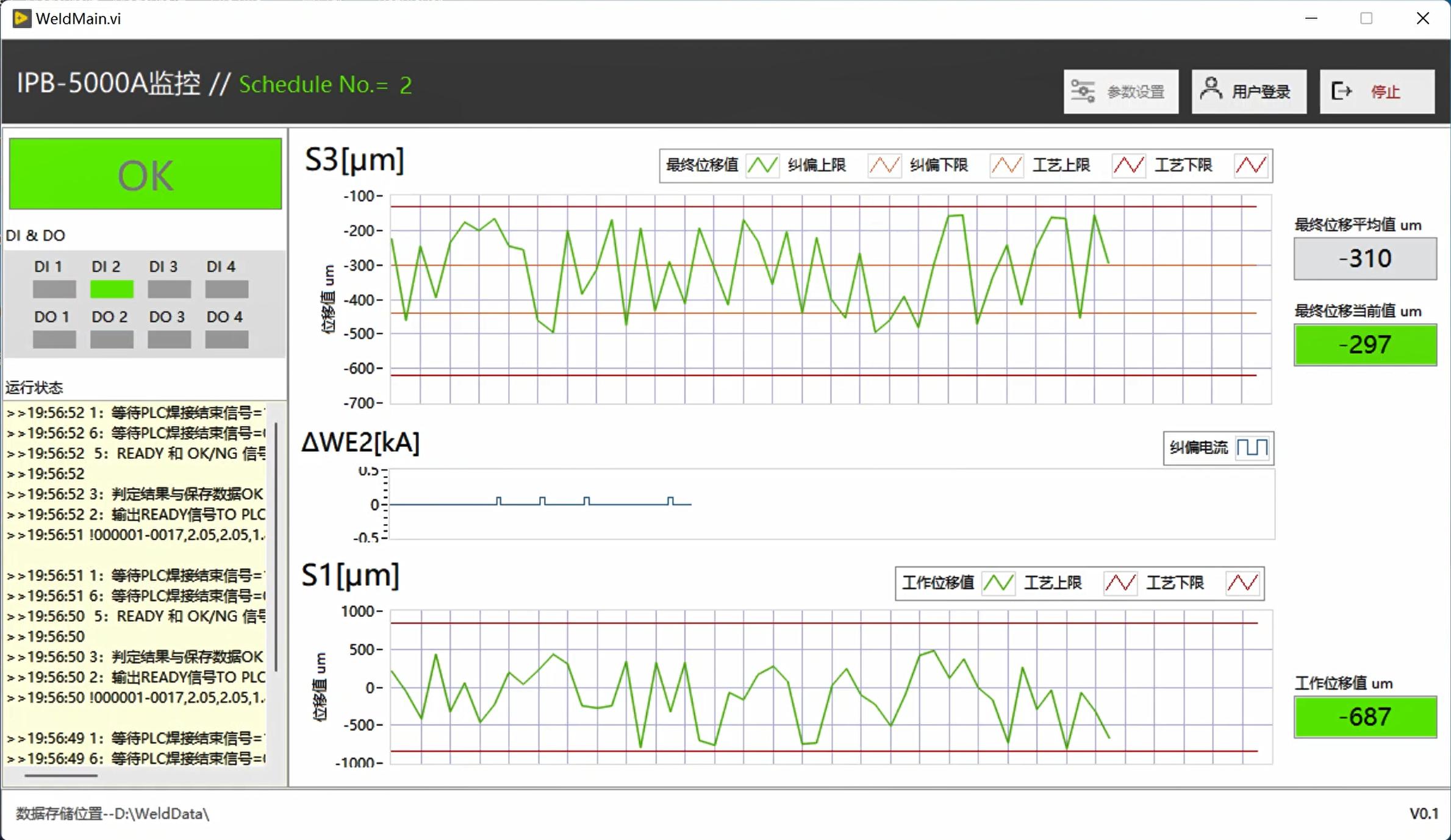Click the 用户登录 button
This screenshot has width=1451, height=840.
pyautogui.click(x=1249, y=91)
